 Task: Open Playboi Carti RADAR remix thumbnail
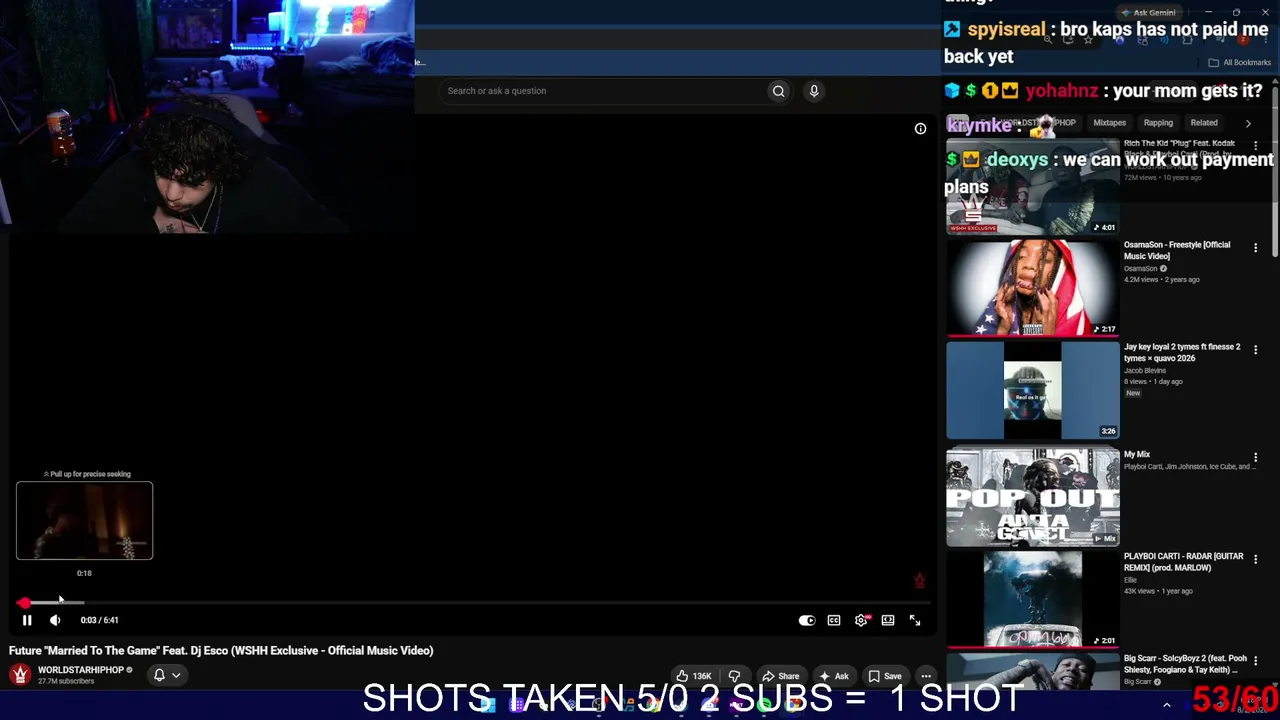point(1033,600)
